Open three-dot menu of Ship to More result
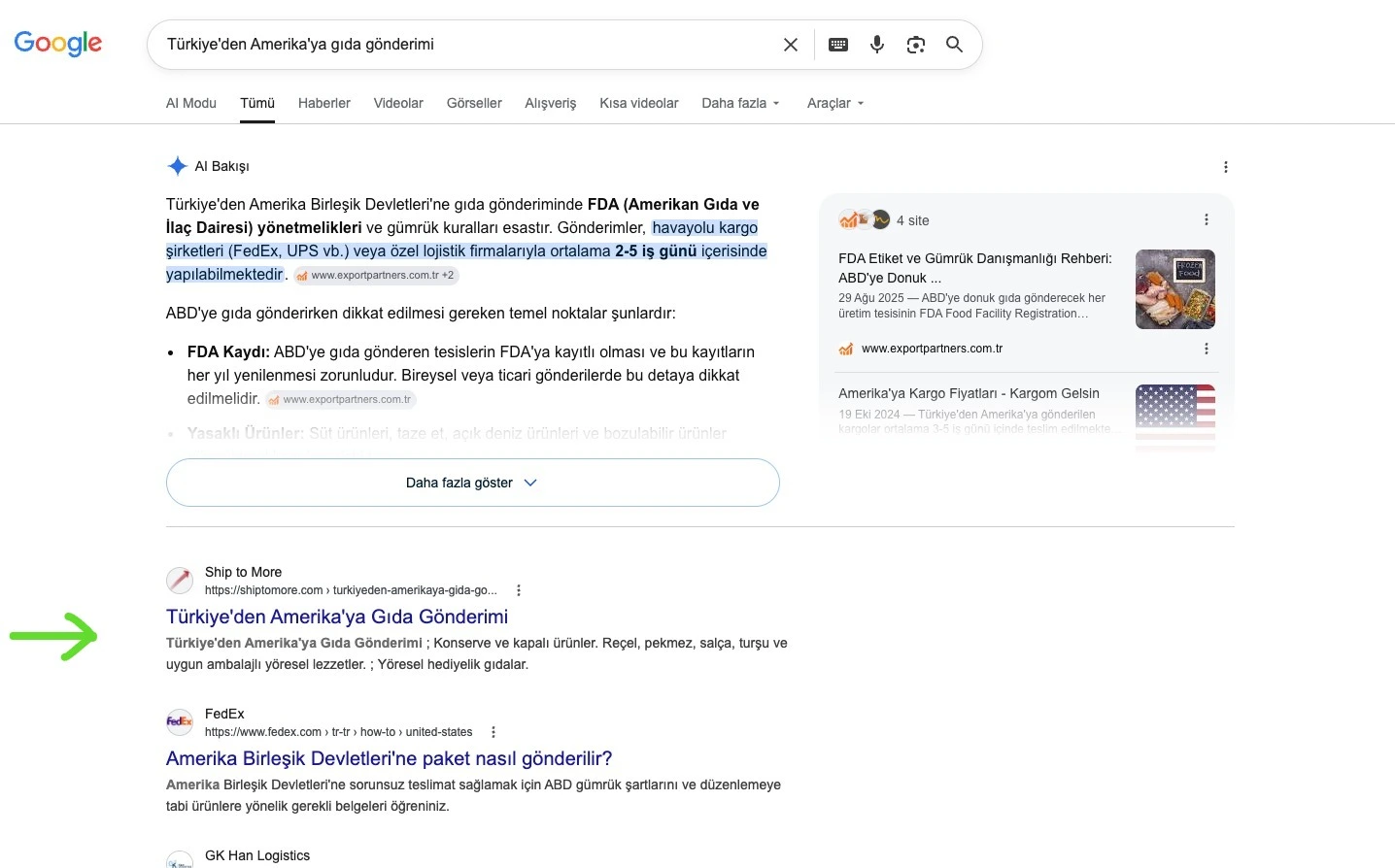The image size is (1395, 868). pyautogui.click(x=519, y=590)
